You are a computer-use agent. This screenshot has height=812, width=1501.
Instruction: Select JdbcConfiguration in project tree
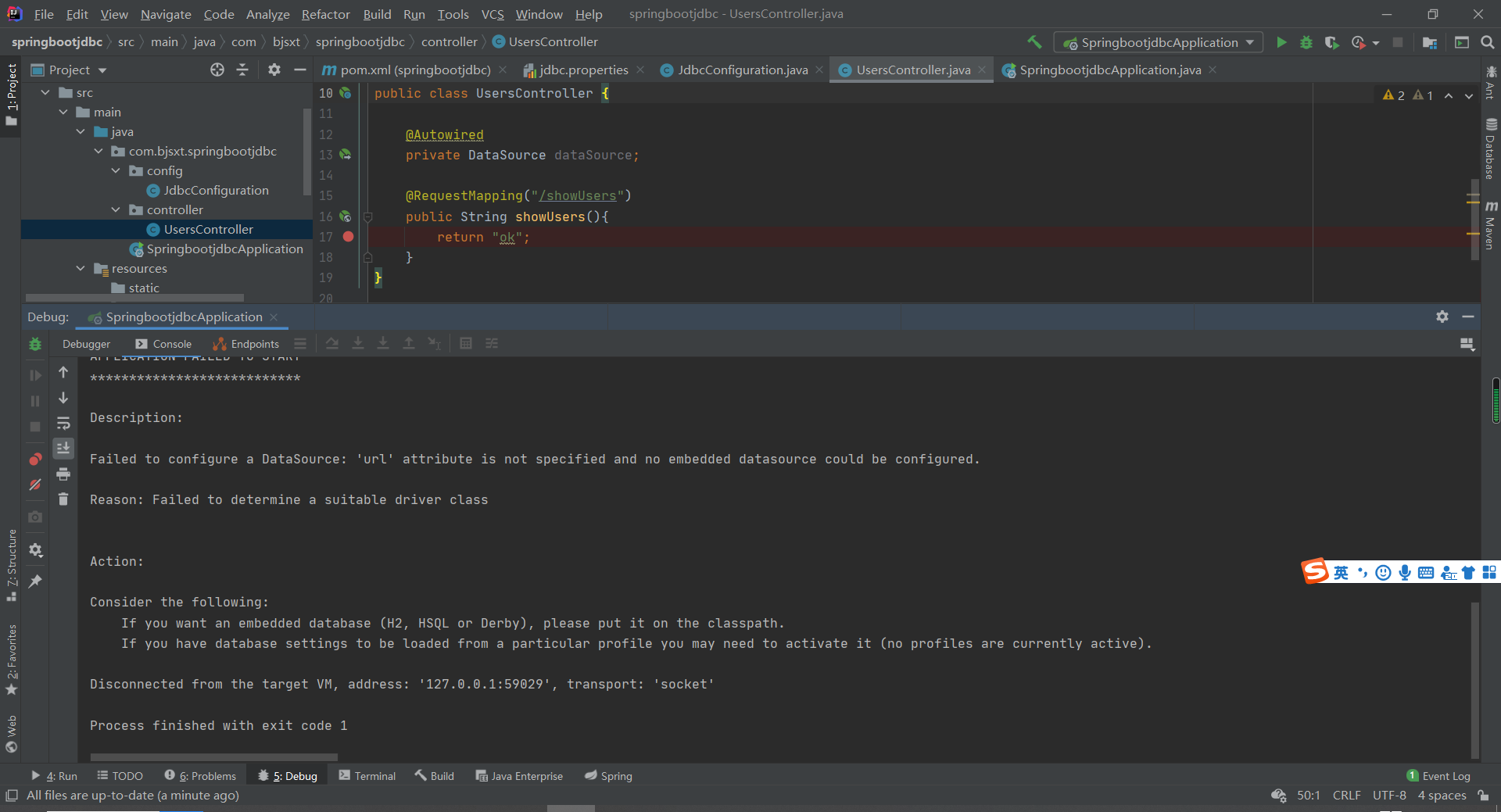tap(216, 190)
